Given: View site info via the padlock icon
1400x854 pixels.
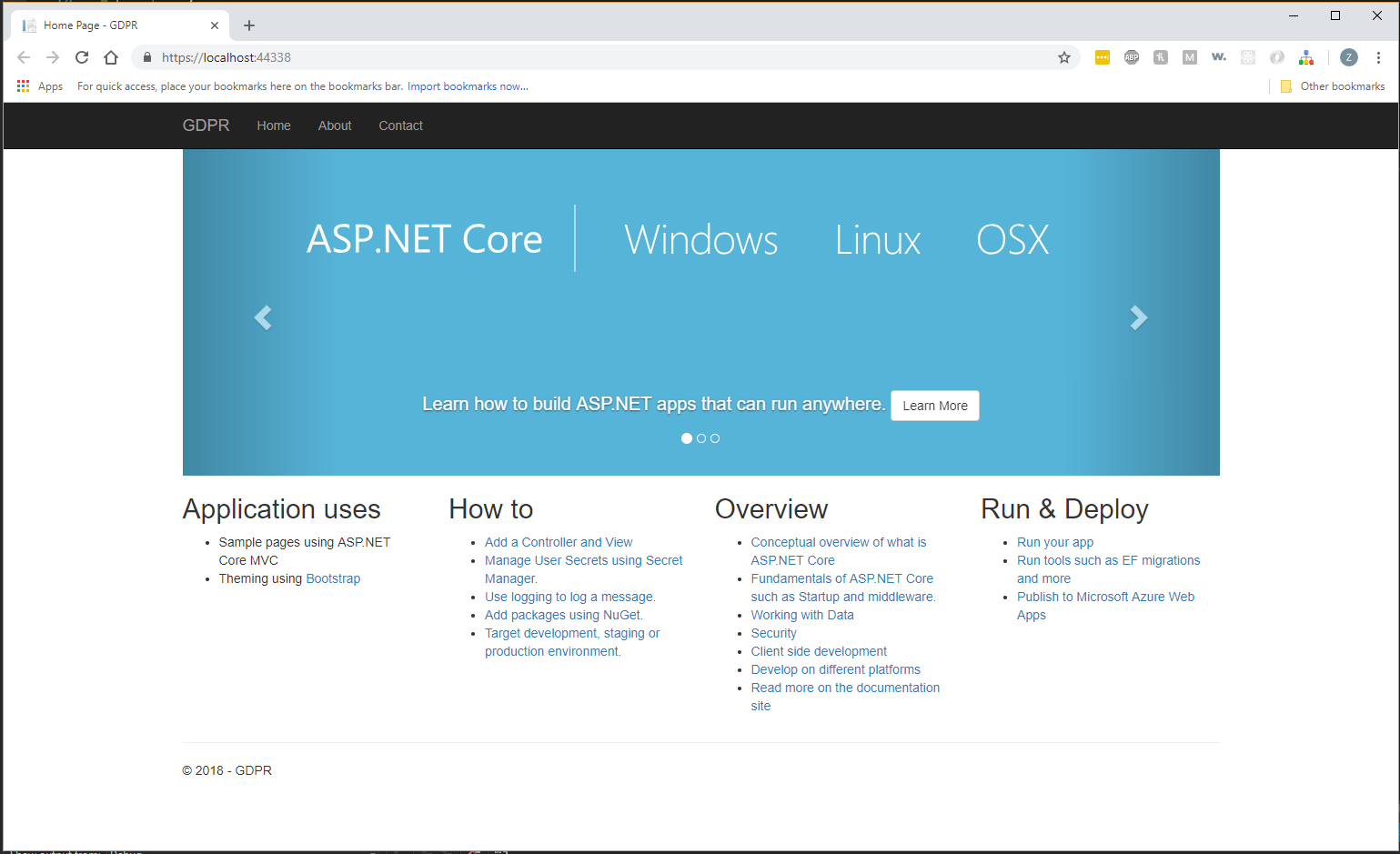Looking at the screenshot, I should pyautogui.click(x=147, y=57).
